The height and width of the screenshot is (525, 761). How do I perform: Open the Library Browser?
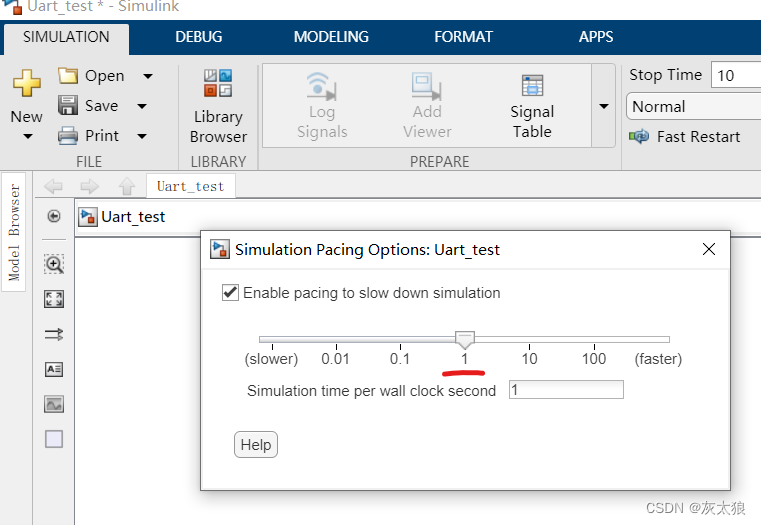[218, 106]
